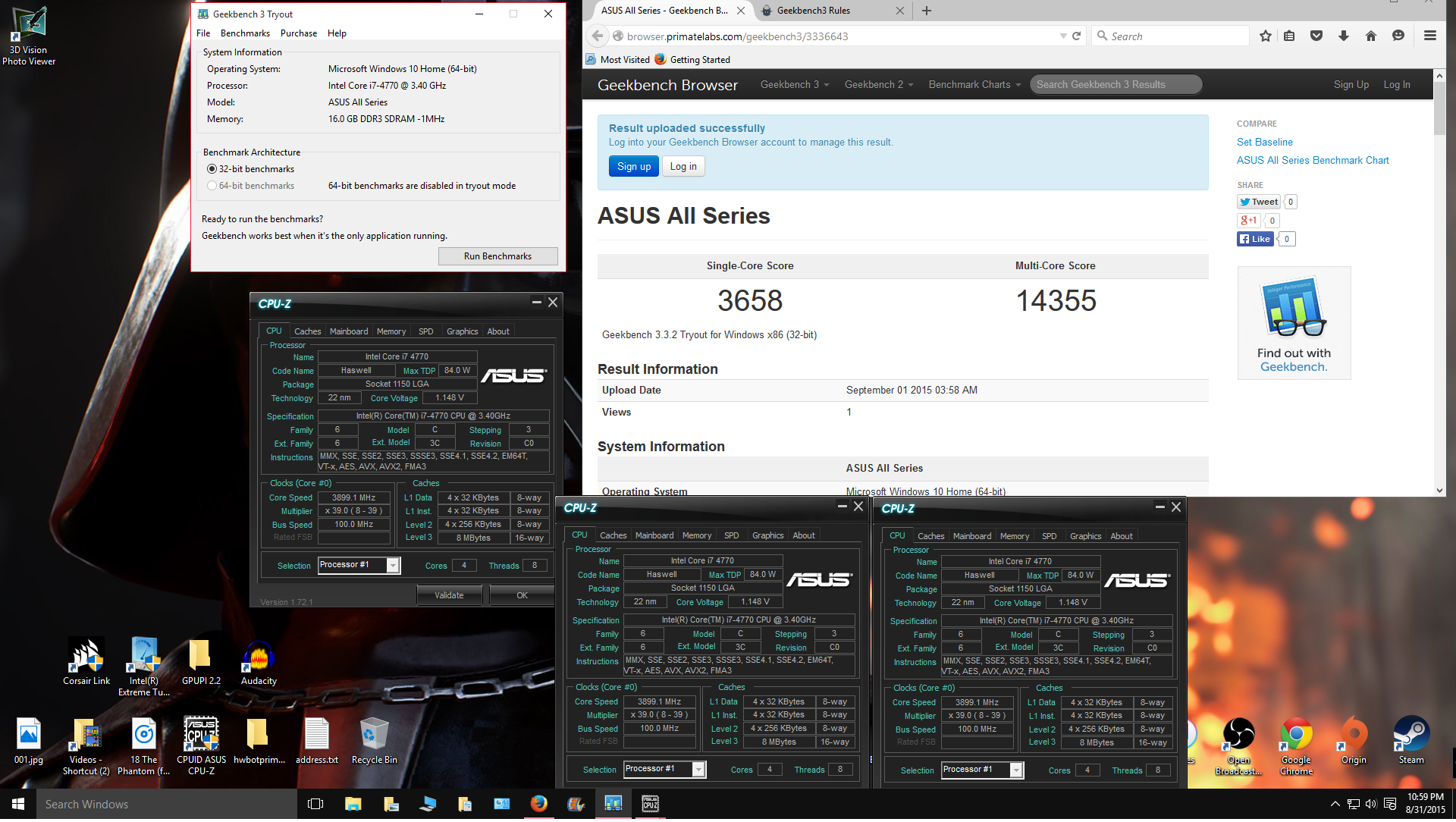Viewport: 1456px width, 822px height.
Task: Open Getting Started bookmark
Action: [692, 60]
